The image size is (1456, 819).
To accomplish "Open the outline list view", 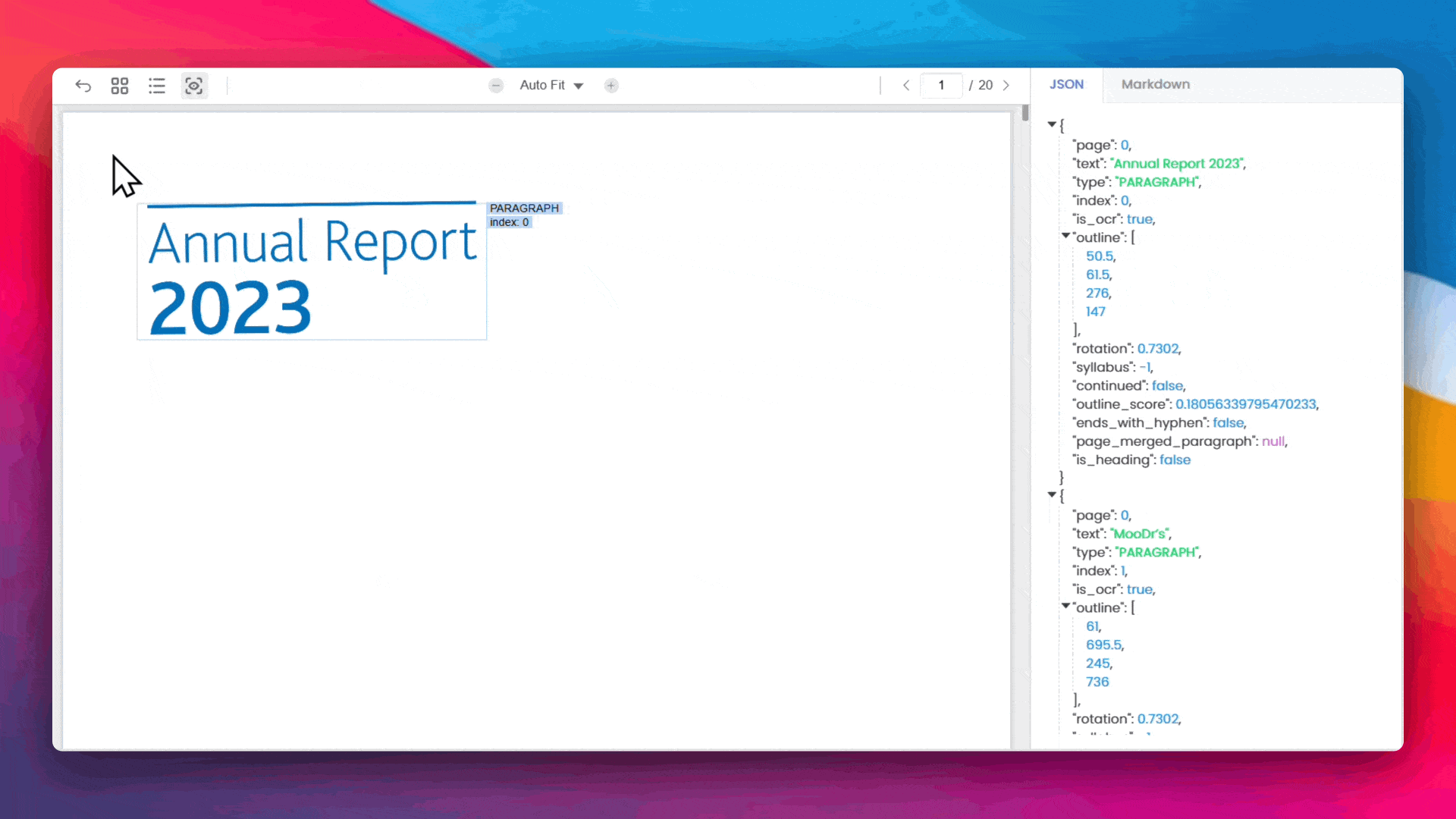I will pos(157,86).
